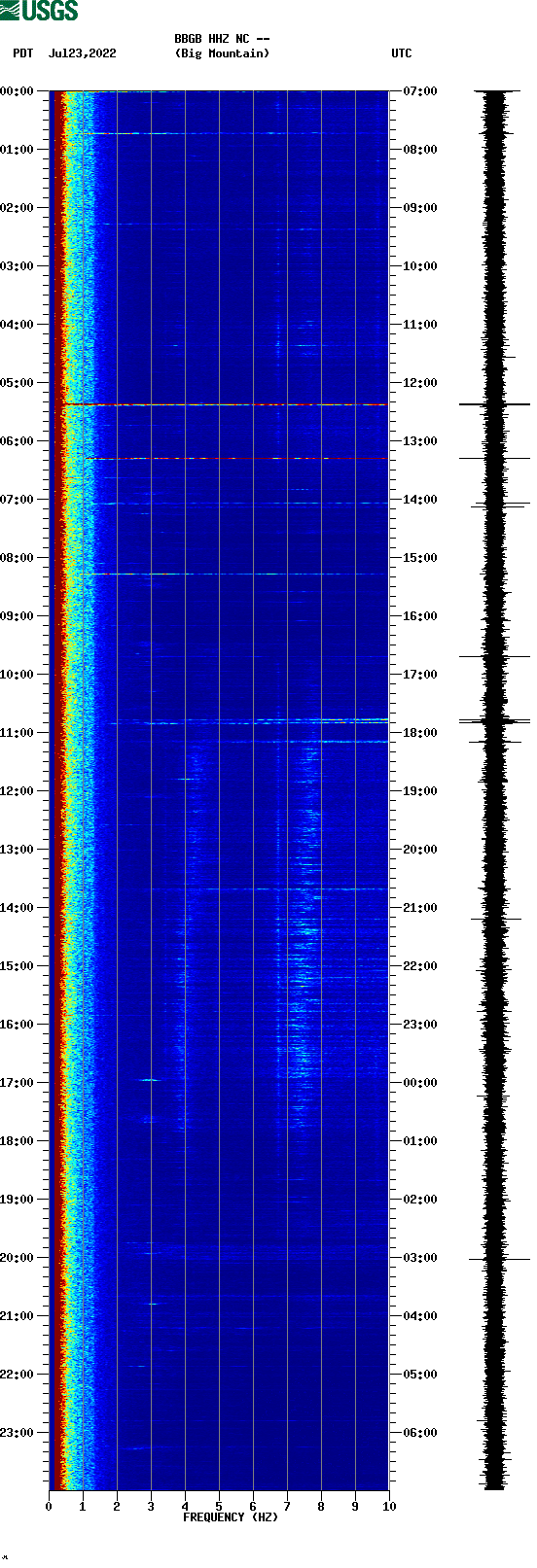This screenshot has width=537, height=1568.
Task: Click the 13:00 UTC time label
Action: 420,441
